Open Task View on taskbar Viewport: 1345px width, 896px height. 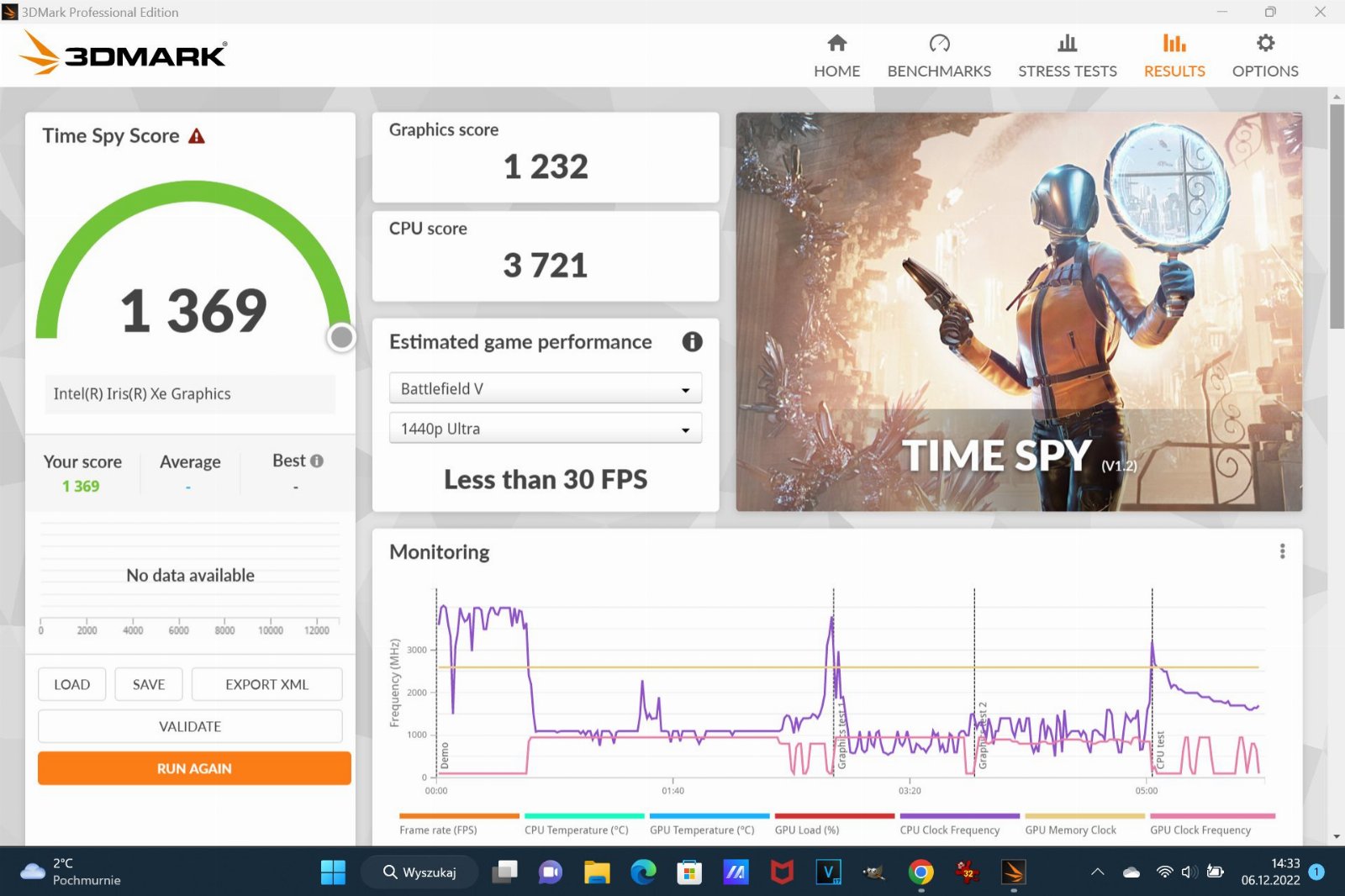click(x=505, y=872)
